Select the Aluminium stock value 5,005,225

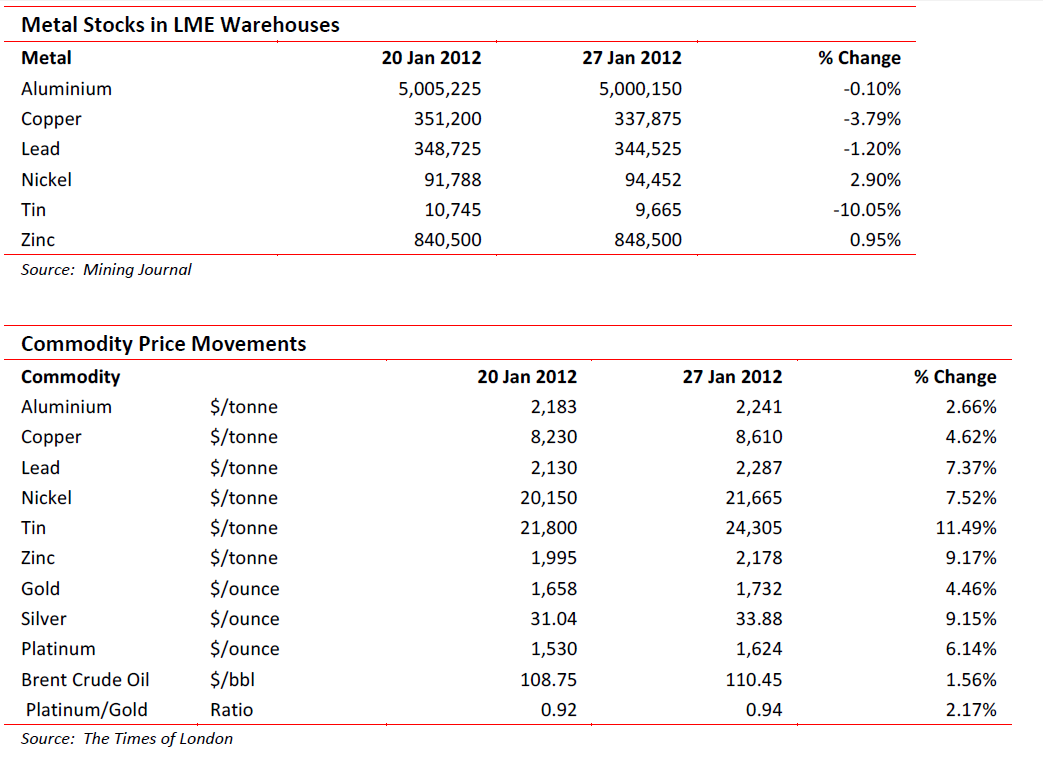click(x=439, y=89)
